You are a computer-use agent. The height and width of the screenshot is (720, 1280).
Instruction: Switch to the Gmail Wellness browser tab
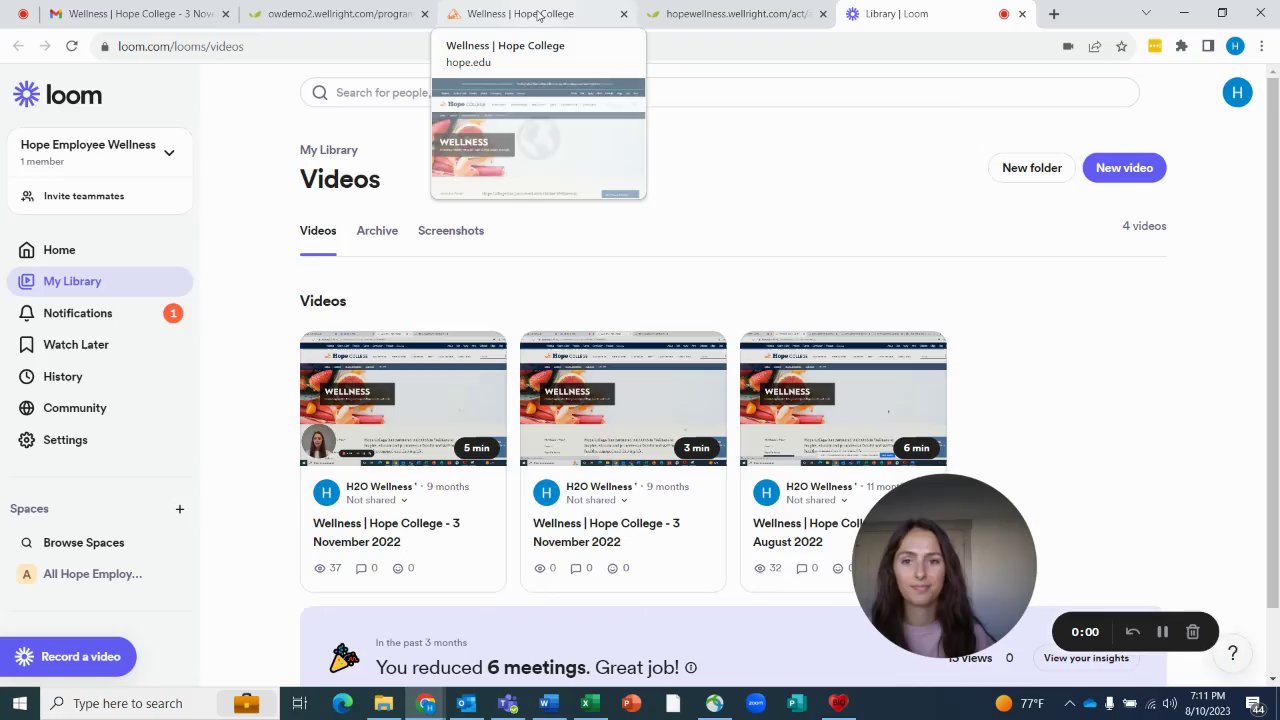tap(138, 14)
